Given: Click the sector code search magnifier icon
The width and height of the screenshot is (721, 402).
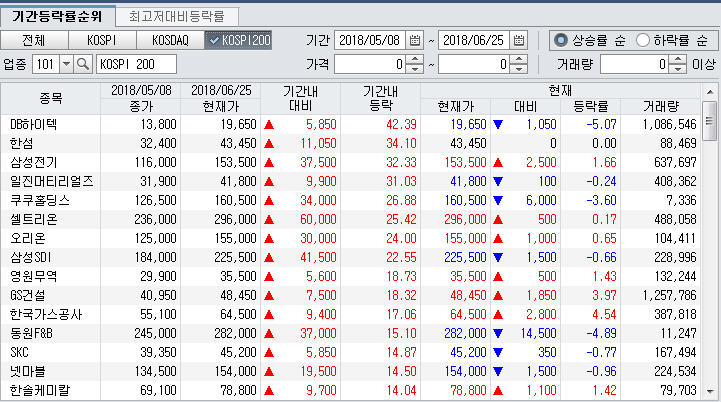Looking at the screenshot, I should tap(83, 64).
